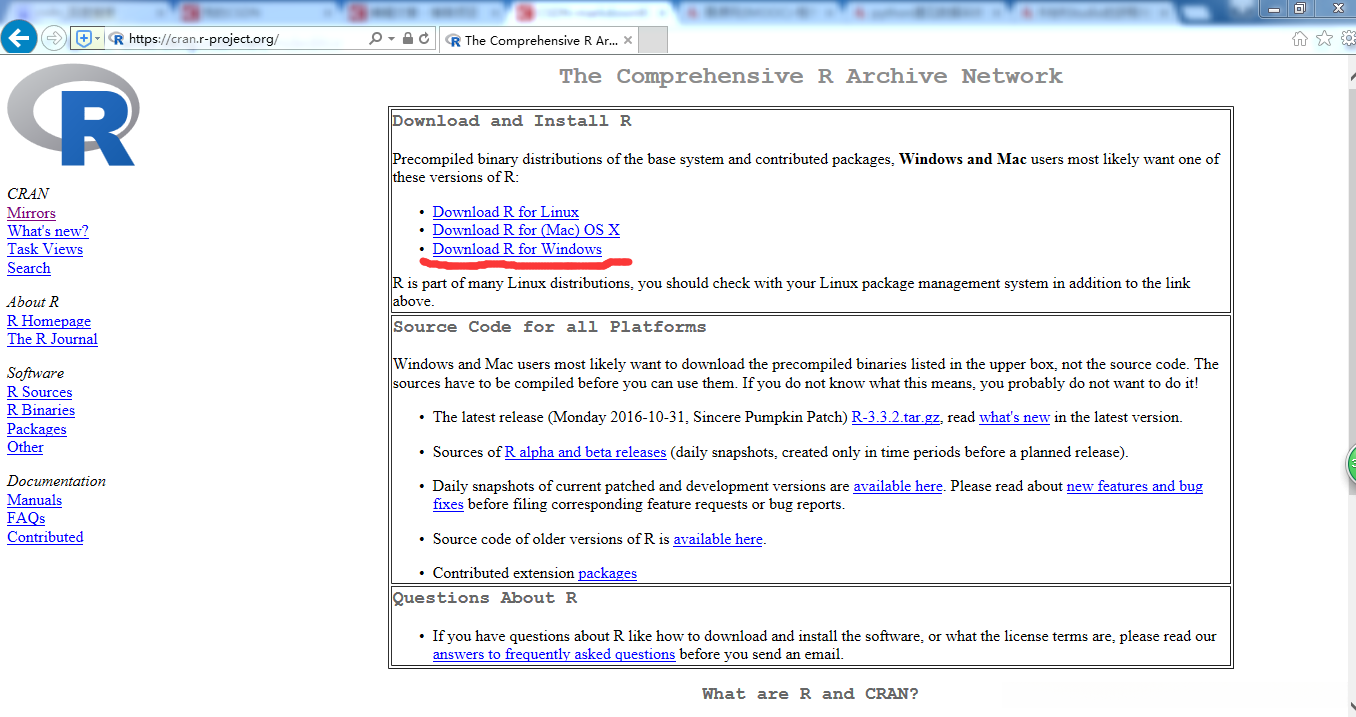Restore down the browser window
Viewport: 1356px width, 717px height.
[x=1299, y=8]
